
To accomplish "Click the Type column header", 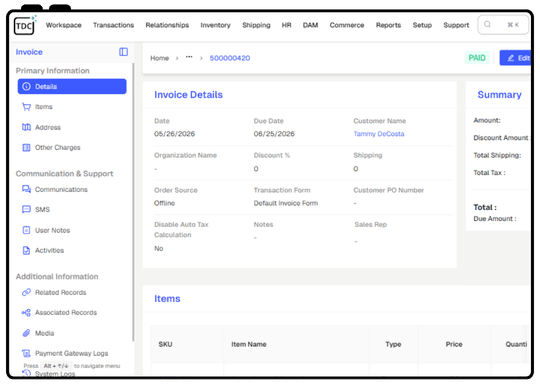I will (x=393, y=344).
